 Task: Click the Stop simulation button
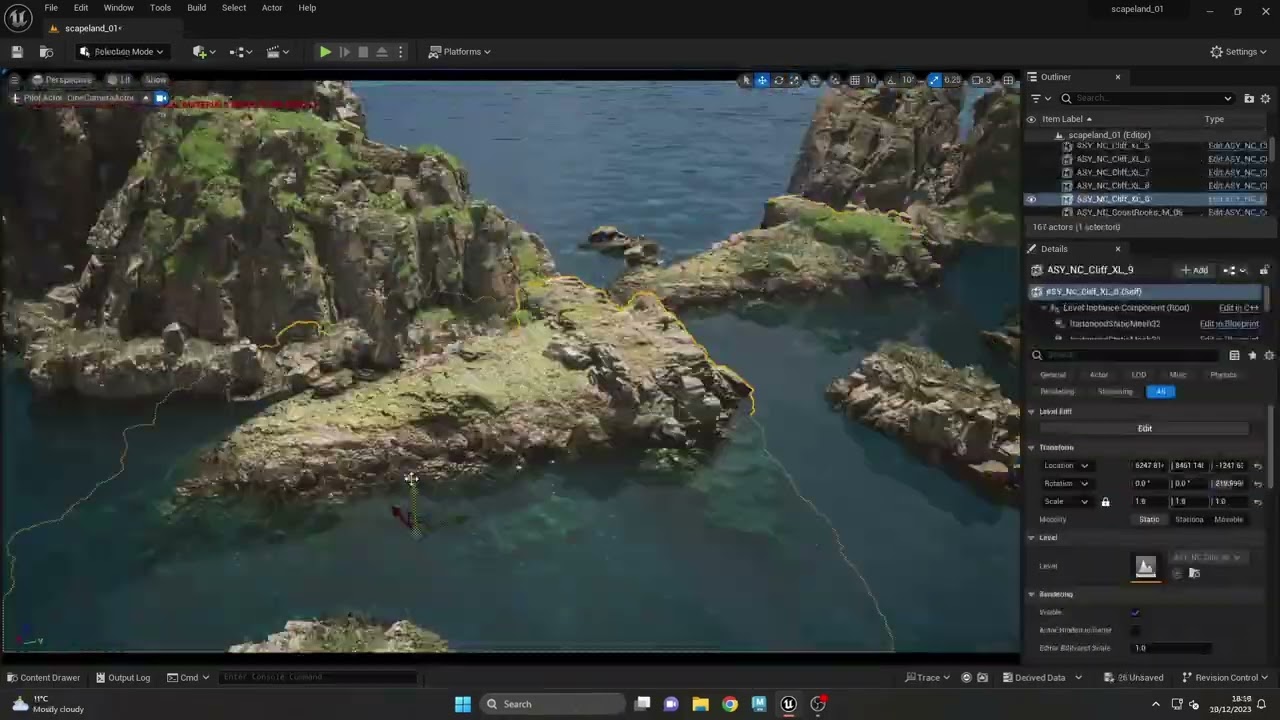(x=363, y=52)
